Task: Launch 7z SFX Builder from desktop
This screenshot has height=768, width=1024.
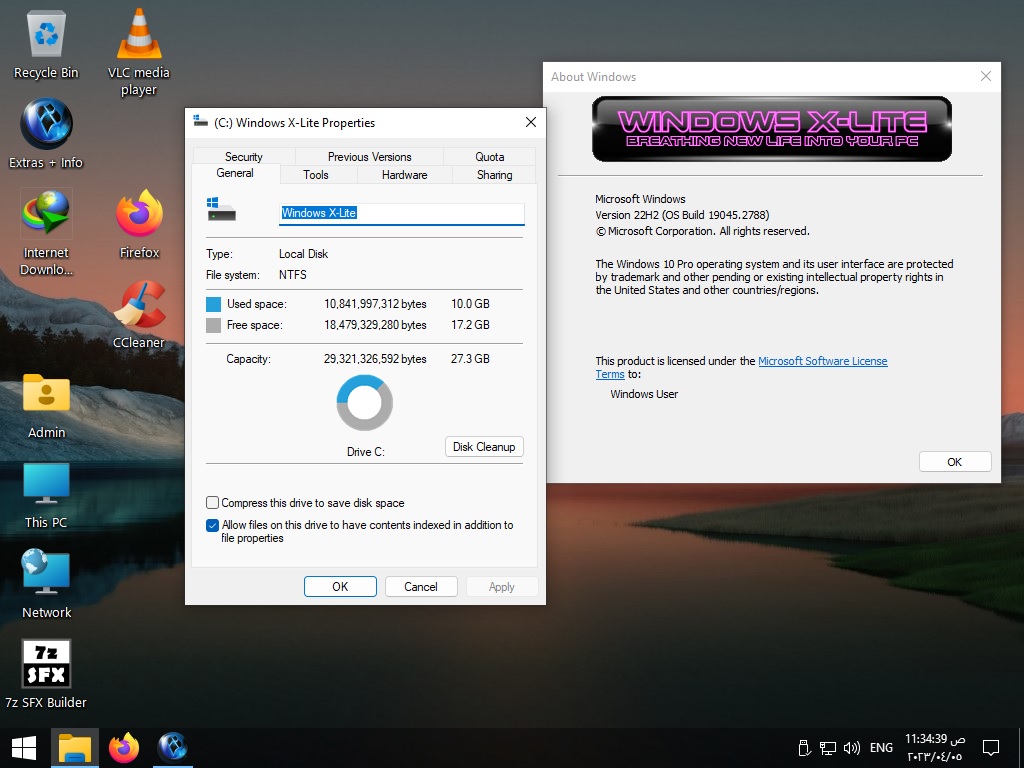Action: click(46, 674)
